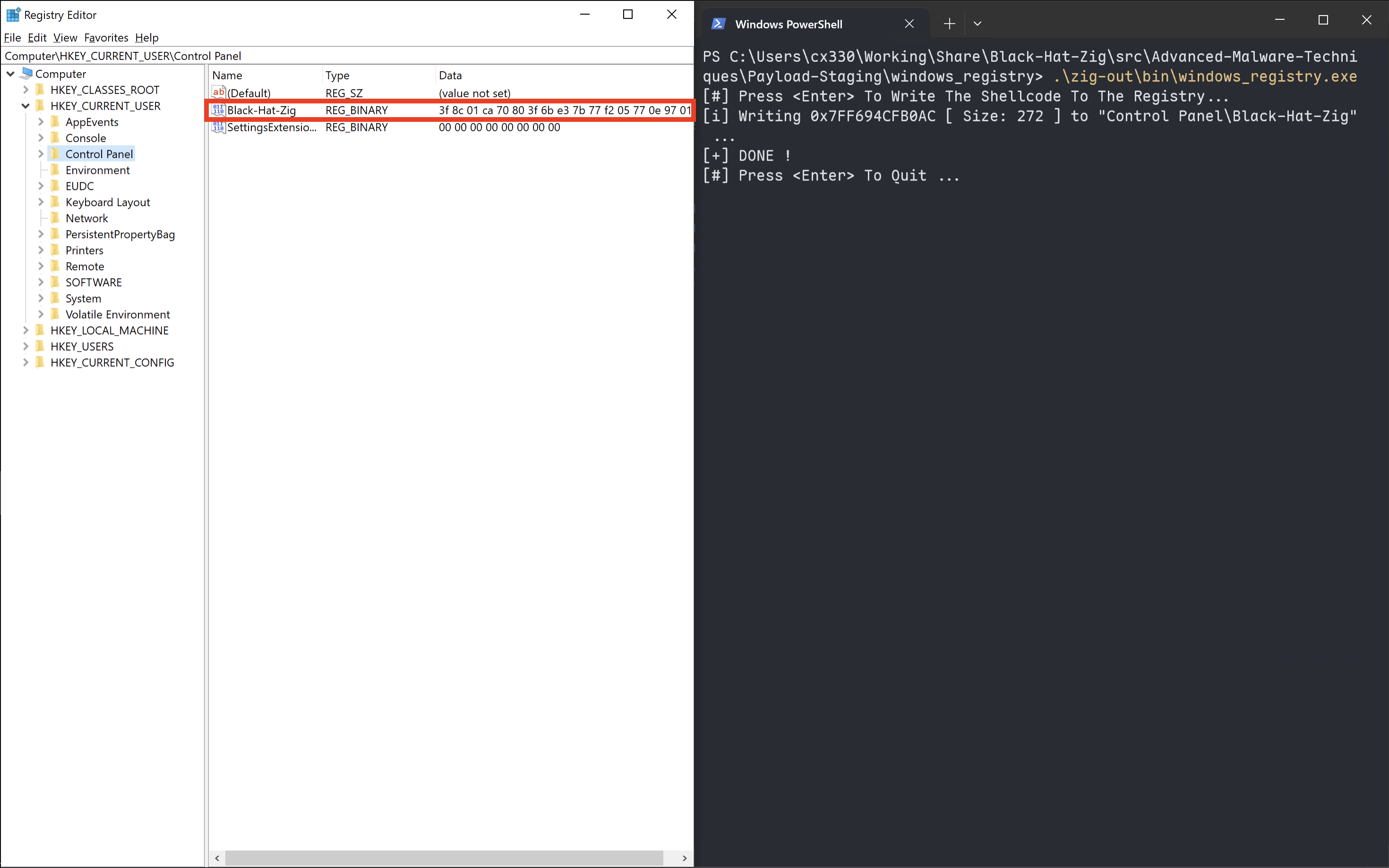
Task: Click the HKEY_USERS folder icon
Action: tap(40, 346)
